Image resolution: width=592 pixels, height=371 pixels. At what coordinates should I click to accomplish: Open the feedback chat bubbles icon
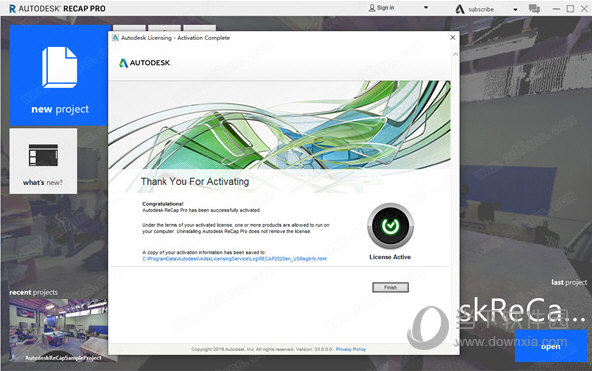click(x=534, y=9)
